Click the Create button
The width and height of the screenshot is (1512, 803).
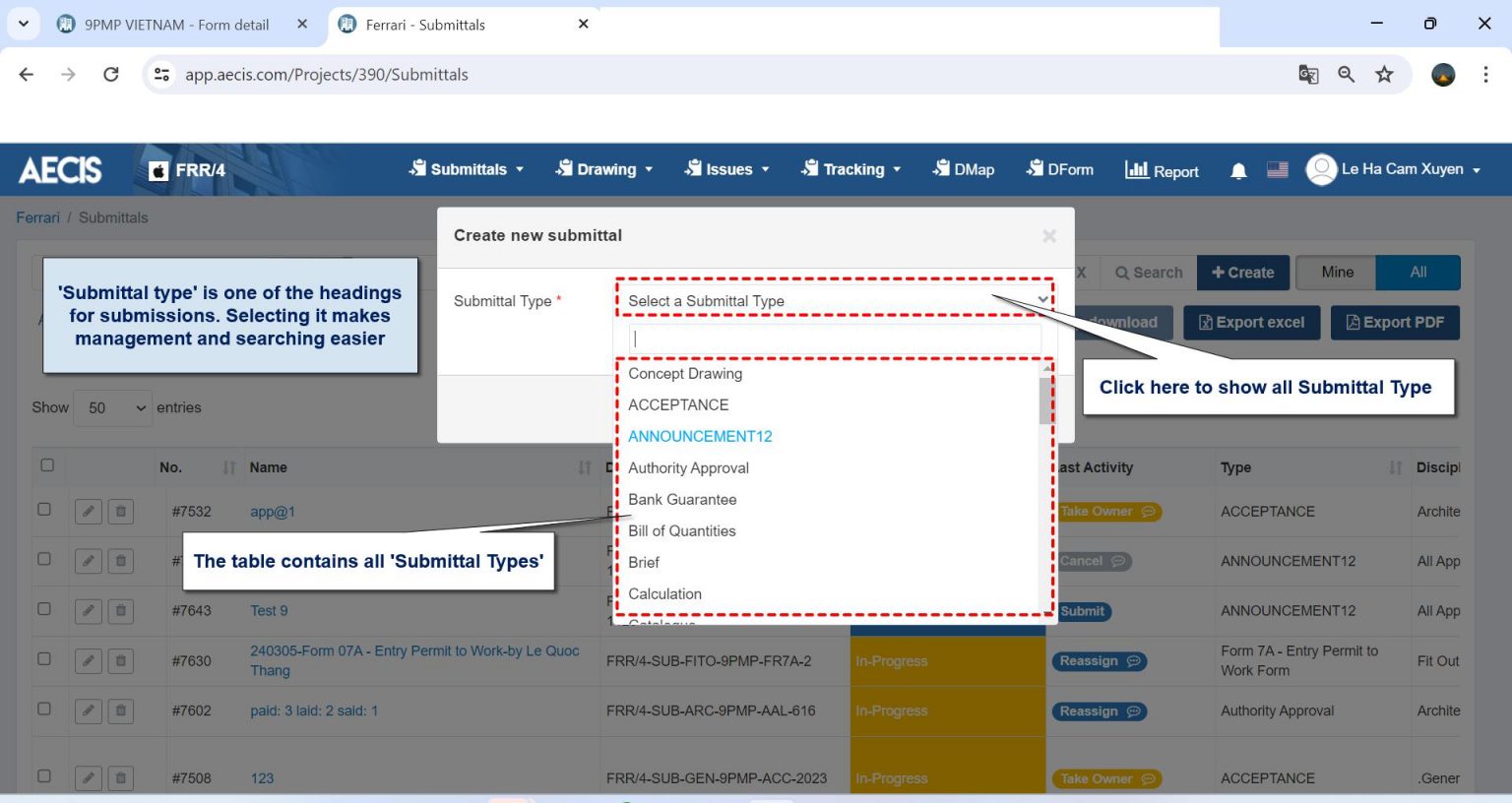1243,273
